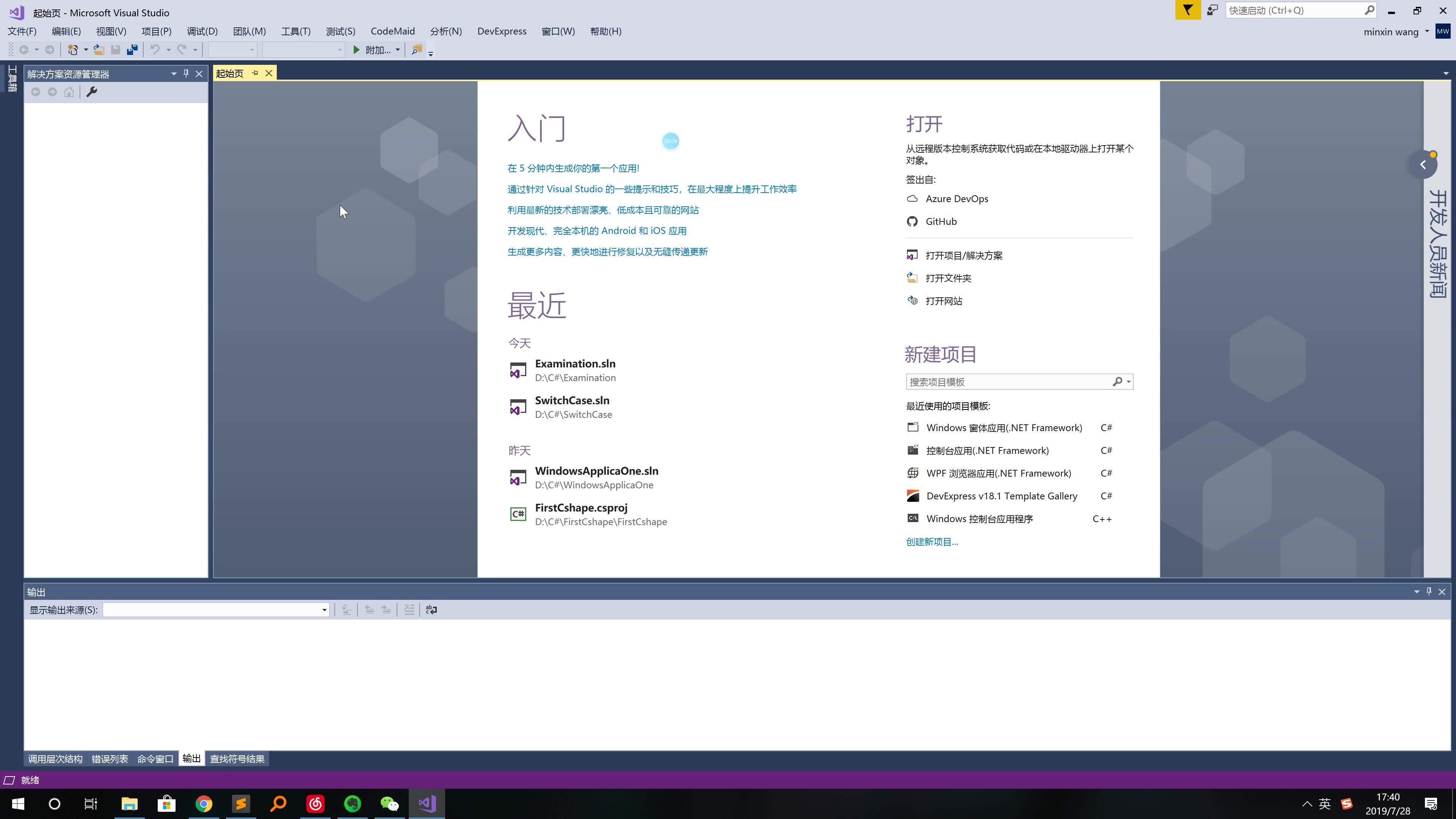Toggle auto-hide pin on Output panel

[x=1429, y=591]
